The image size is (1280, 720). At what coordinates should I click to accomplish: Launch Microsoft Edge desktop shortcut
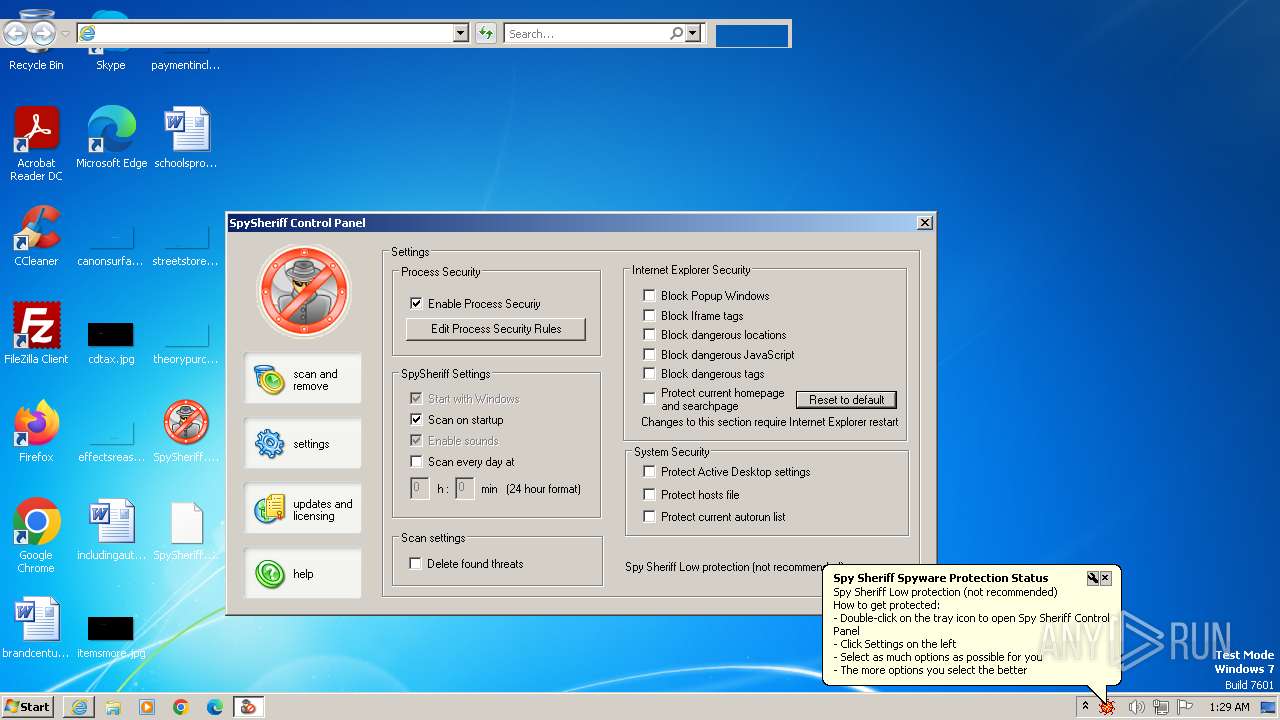point(111,138)
